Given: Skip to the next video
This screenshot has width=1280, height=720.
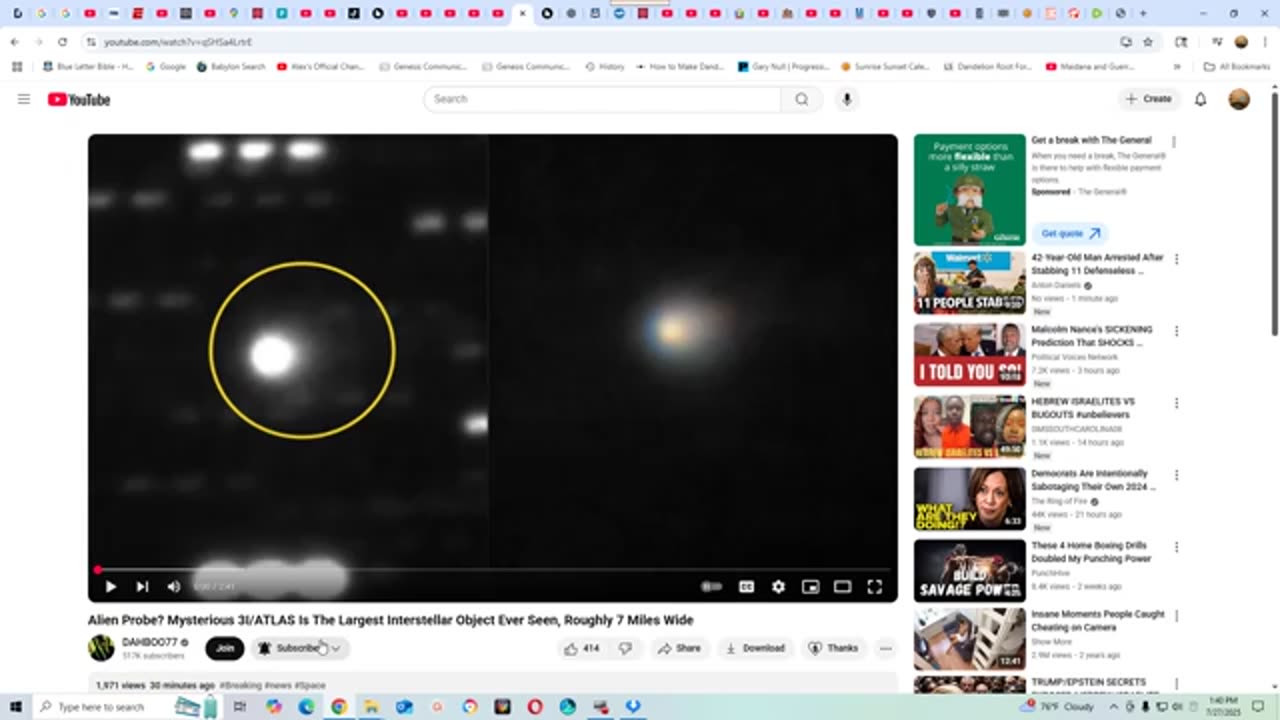Looking at the screenshot, I should pos(142,587).
